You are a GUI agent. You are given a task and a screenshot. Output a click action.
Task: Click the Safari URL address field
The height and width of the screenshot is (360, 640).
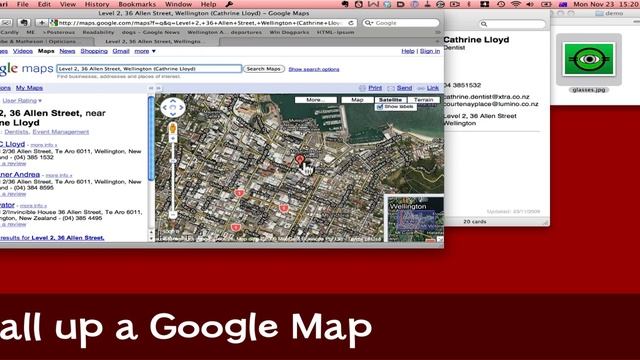(203, 23)
